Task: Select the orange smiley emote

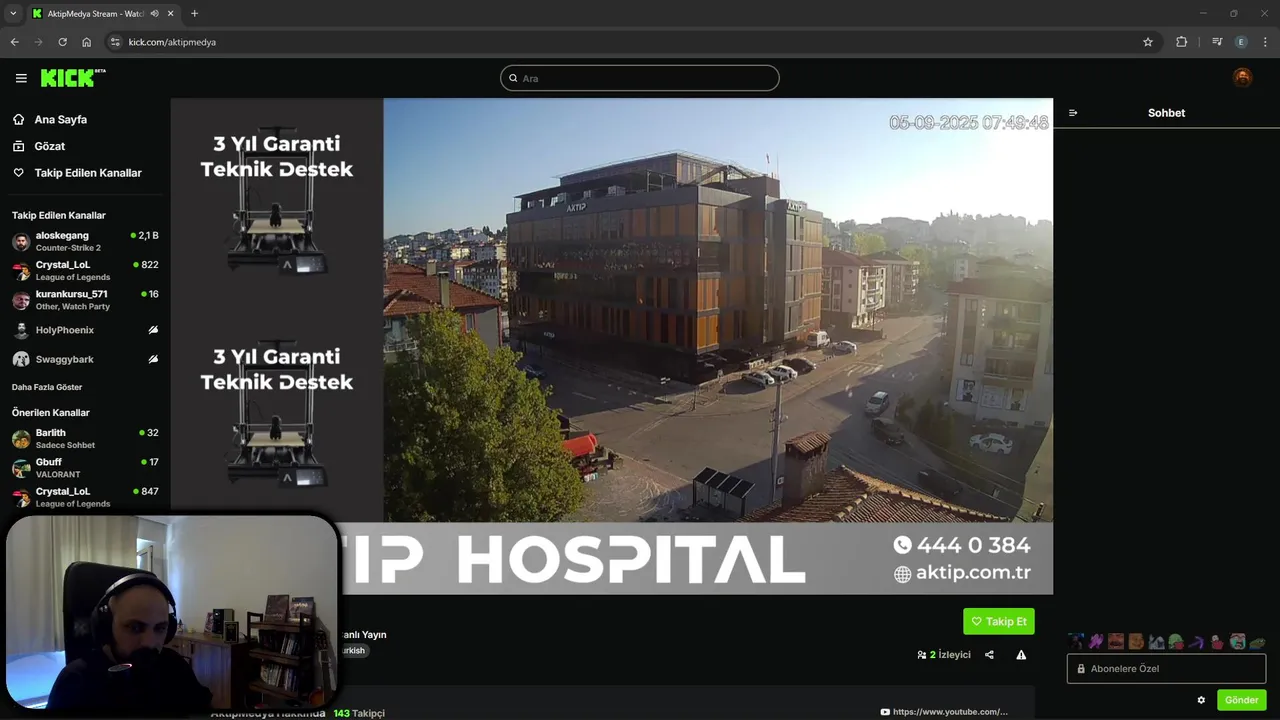Action: pos(1136,641)
